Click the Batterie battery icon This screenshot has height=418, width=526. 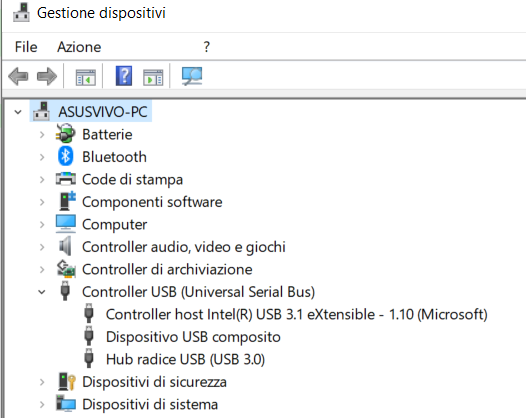click(65, 134)
